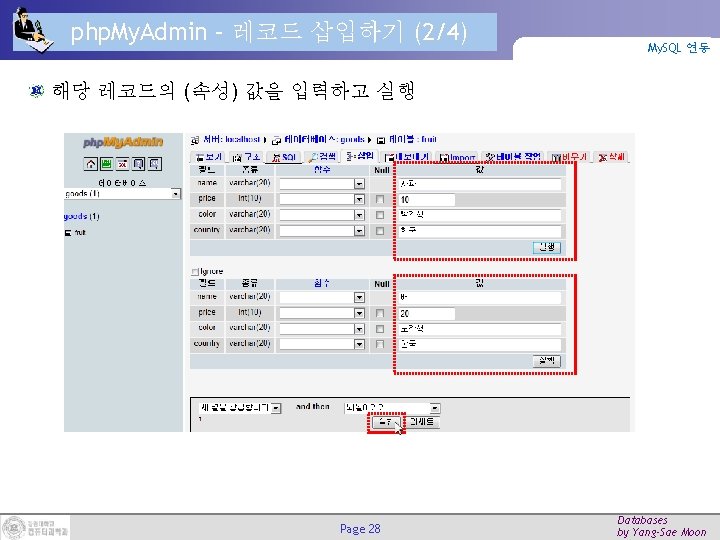The width and height of the screenshot is (720, 540).
Task: Click the second name value field
Action: [479, 298]
